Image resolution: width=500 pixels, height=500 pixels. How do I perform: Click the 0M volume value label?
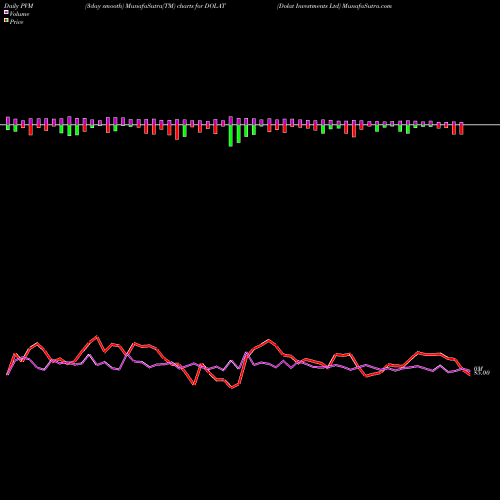478,368
